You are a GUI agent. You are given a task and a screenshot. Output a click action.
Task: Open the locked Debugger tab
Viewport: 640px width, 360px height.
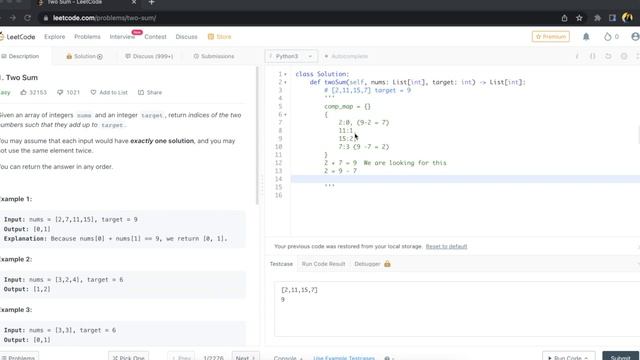(372, 264)
